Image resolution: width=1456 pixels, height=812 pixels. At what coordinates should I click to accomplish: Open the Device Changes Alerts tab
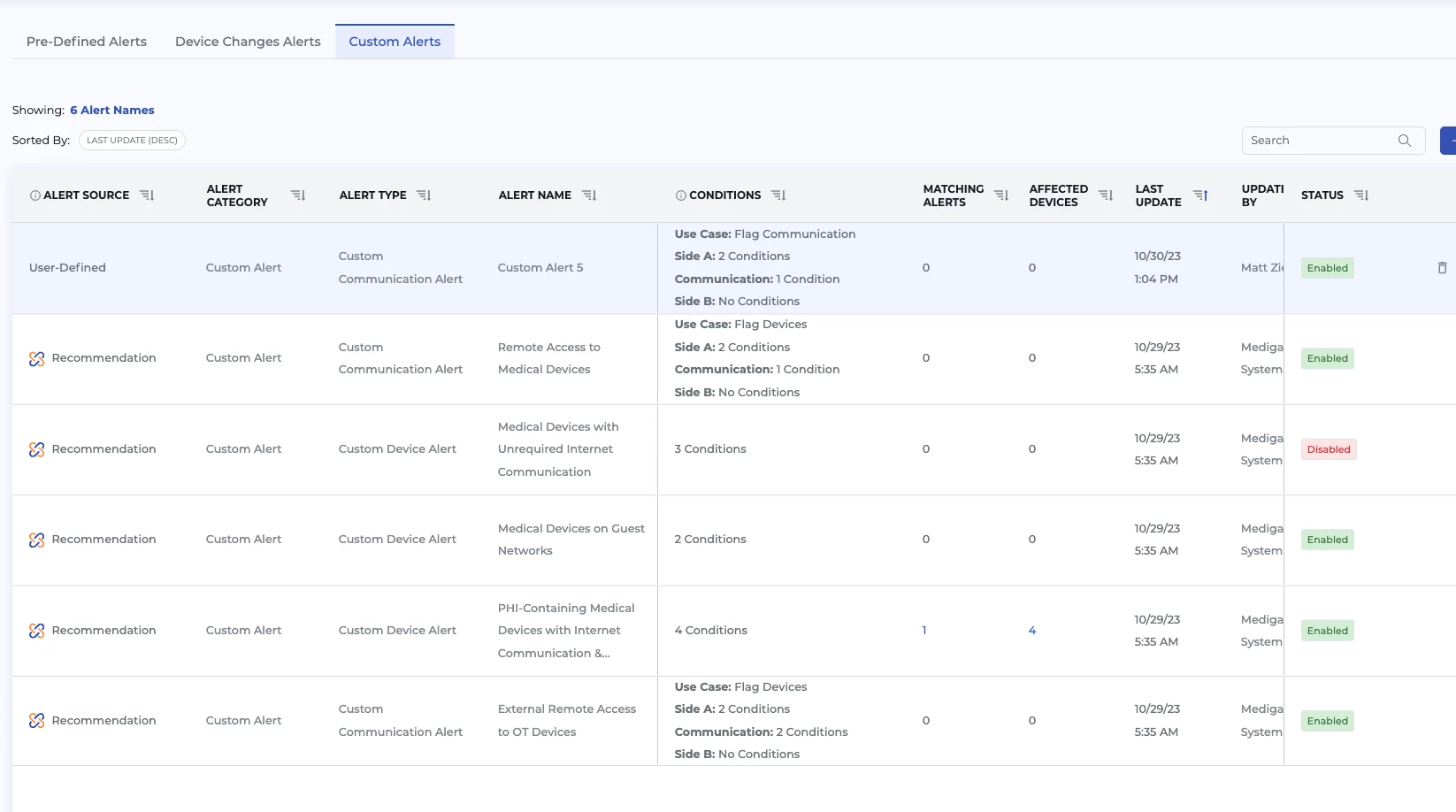tap(248, 42)
